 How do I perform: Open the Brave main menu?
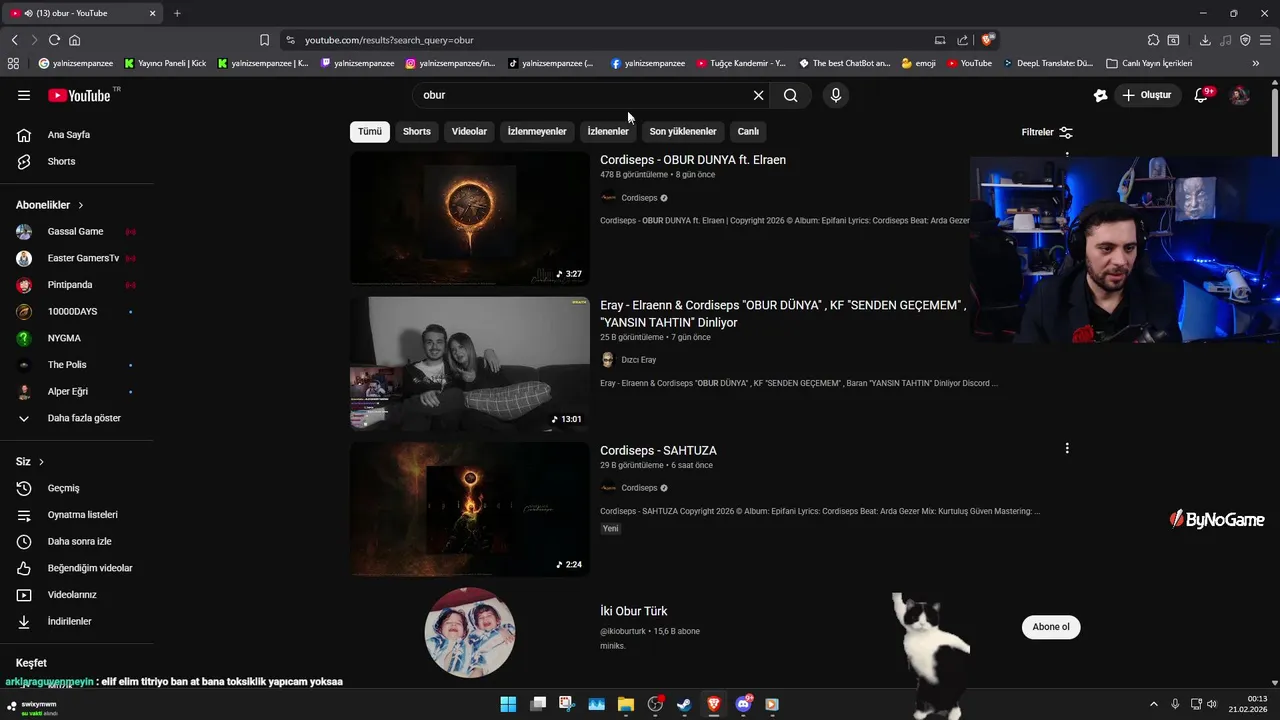coord(1266,40)
